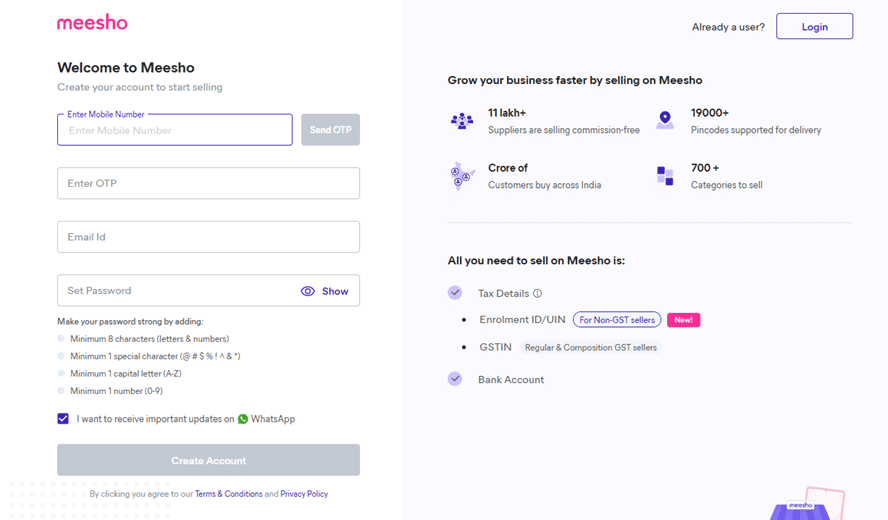The height and width of the screenshot is (520, 888).
Task: Click 'All you need to sell on Meesho is:'
Action: click(x=536, y=261)
